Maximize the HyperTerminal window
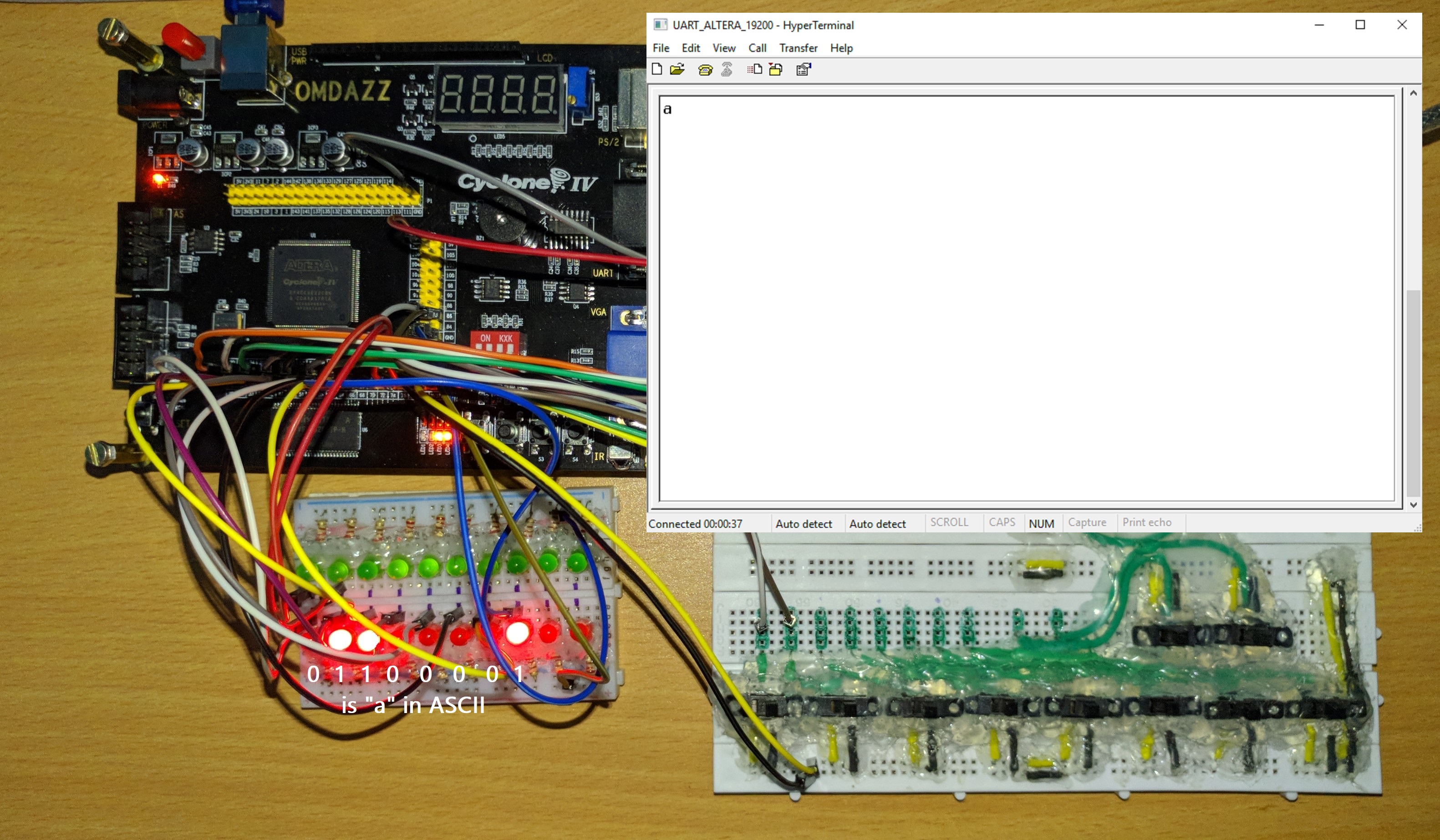Screen dimensions: 1440x840 point(1361,25)
